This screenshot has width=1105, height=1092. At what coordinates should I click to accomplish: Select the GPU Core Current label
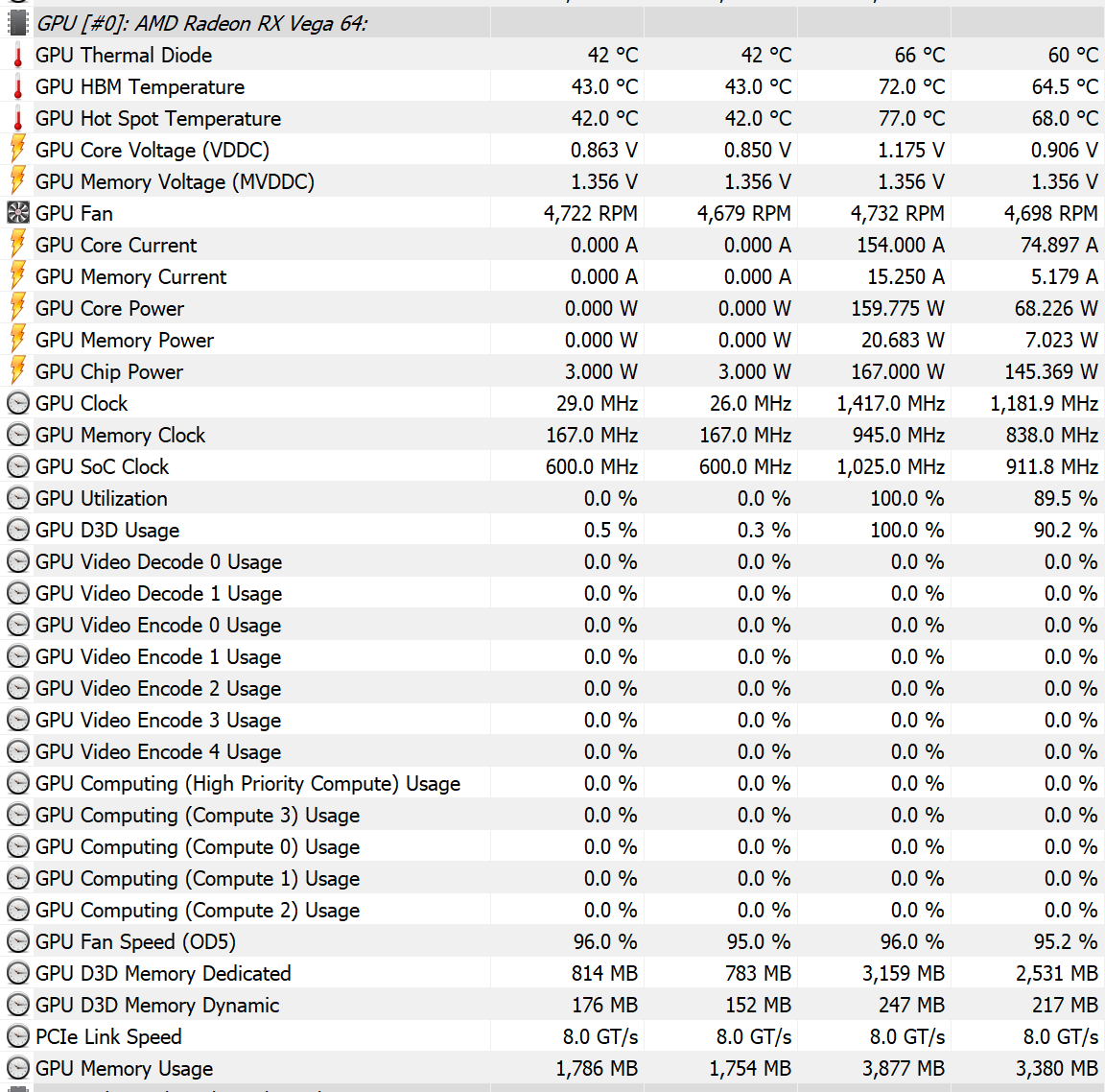point(116,246)
